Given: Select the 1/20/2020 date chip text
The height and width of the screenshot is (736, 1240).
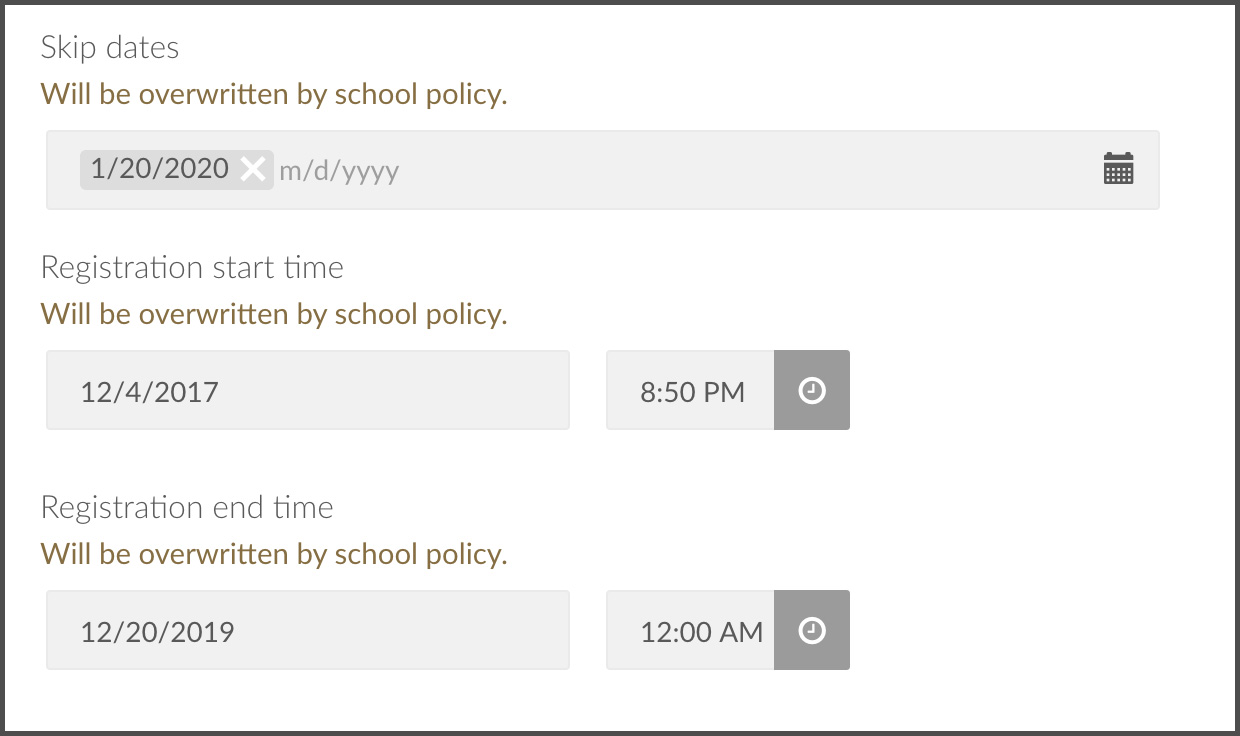Looking at the screenshot, I should pyautogui.click(x=160, y=169).
